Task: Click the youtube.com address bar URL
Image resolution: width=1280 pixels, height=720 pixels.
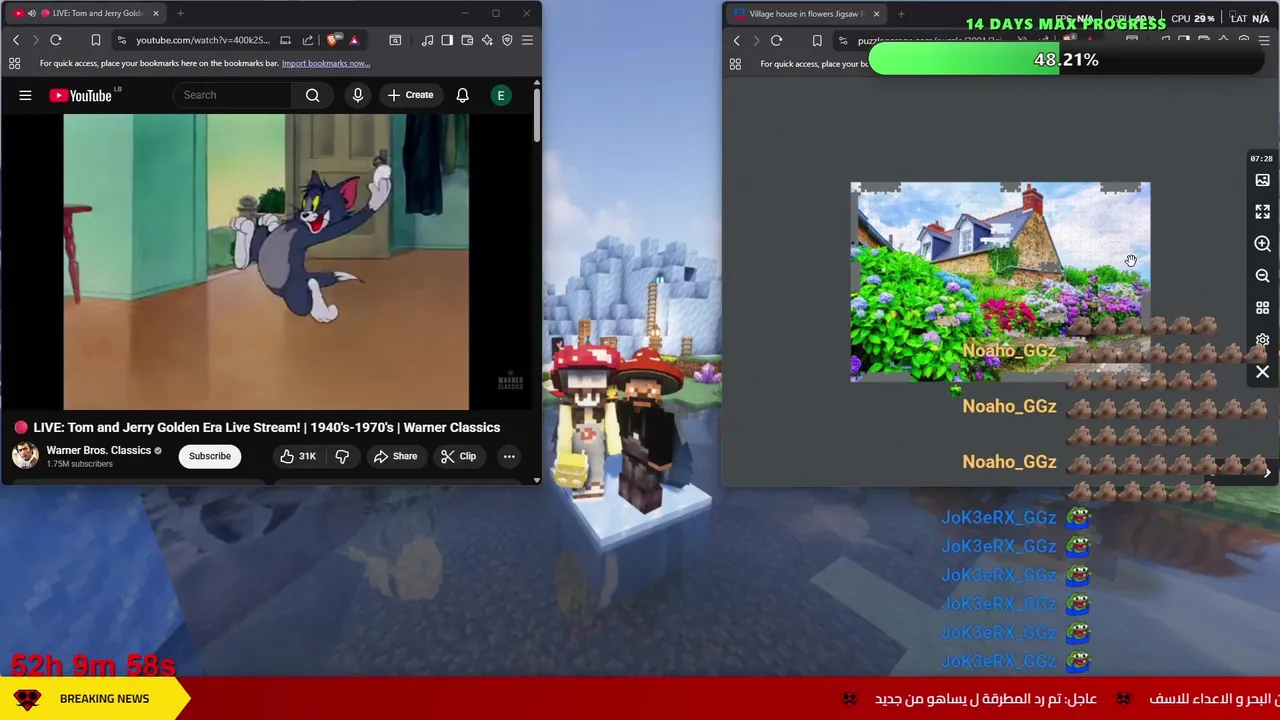Action: pyautogui.click(x=203, y=40)
